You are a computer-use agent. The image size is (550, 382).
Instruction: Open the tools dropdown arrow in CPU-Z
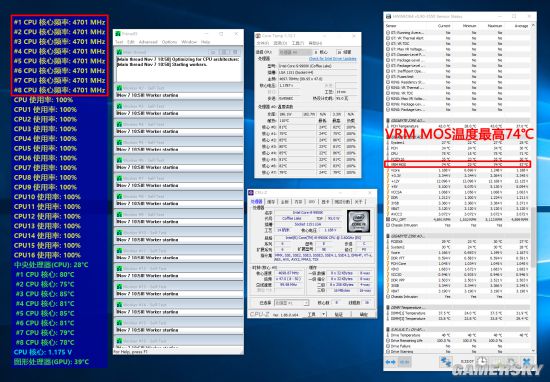(x=324, y=314)
